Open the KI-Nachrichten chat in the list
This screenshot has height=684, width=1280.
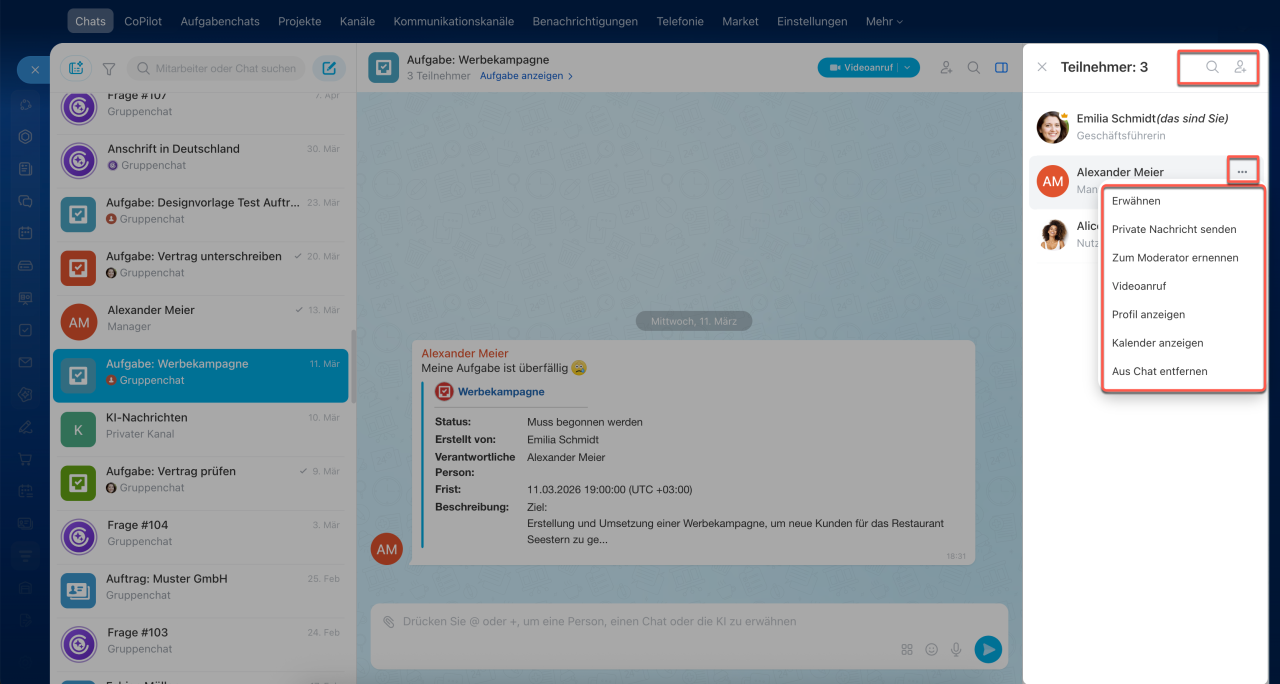(200, 426)
